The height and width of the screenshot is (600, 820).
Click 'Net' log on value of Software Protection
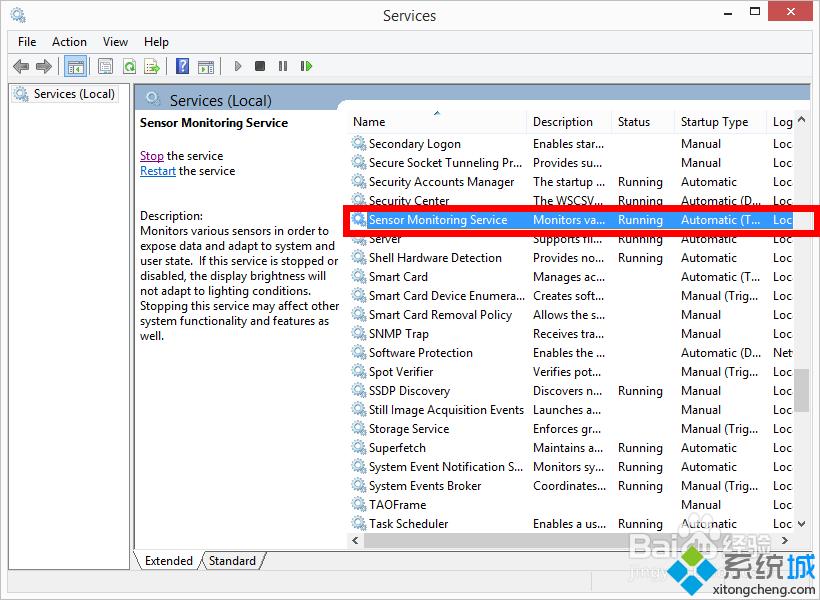[782, 353]
